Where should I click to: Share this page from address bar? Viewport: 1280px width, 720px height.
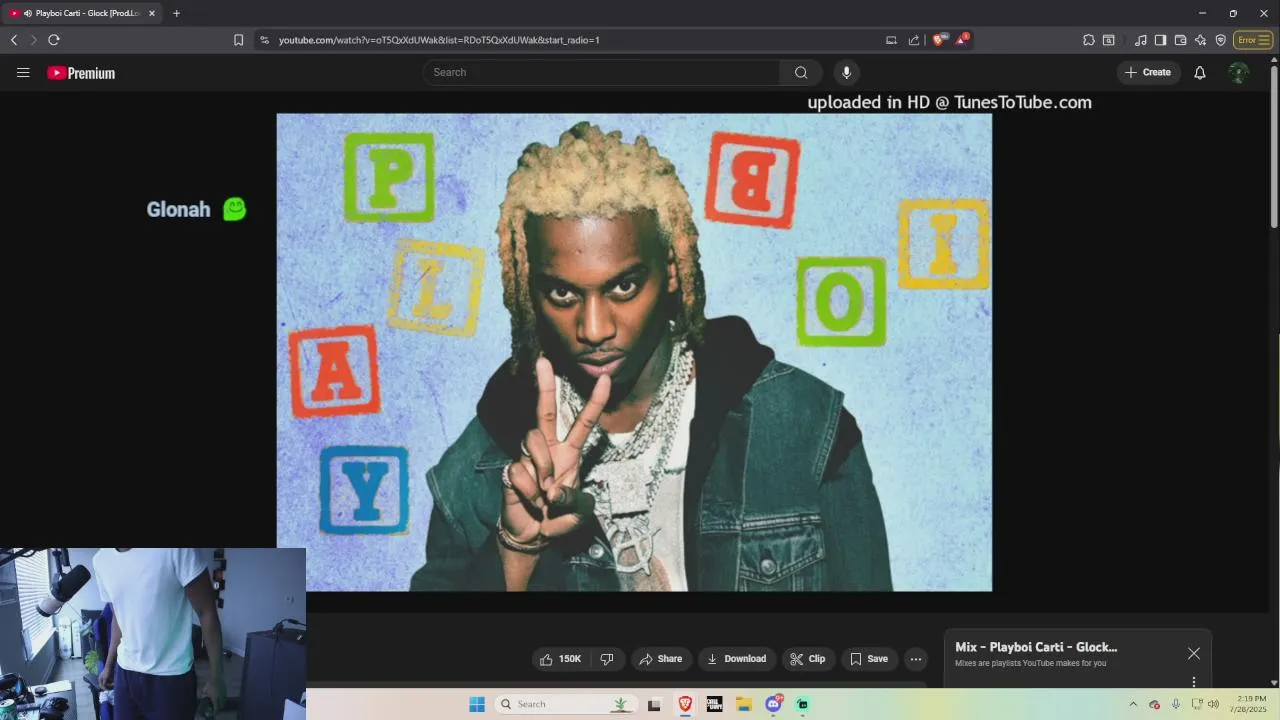tap(914, 40)
